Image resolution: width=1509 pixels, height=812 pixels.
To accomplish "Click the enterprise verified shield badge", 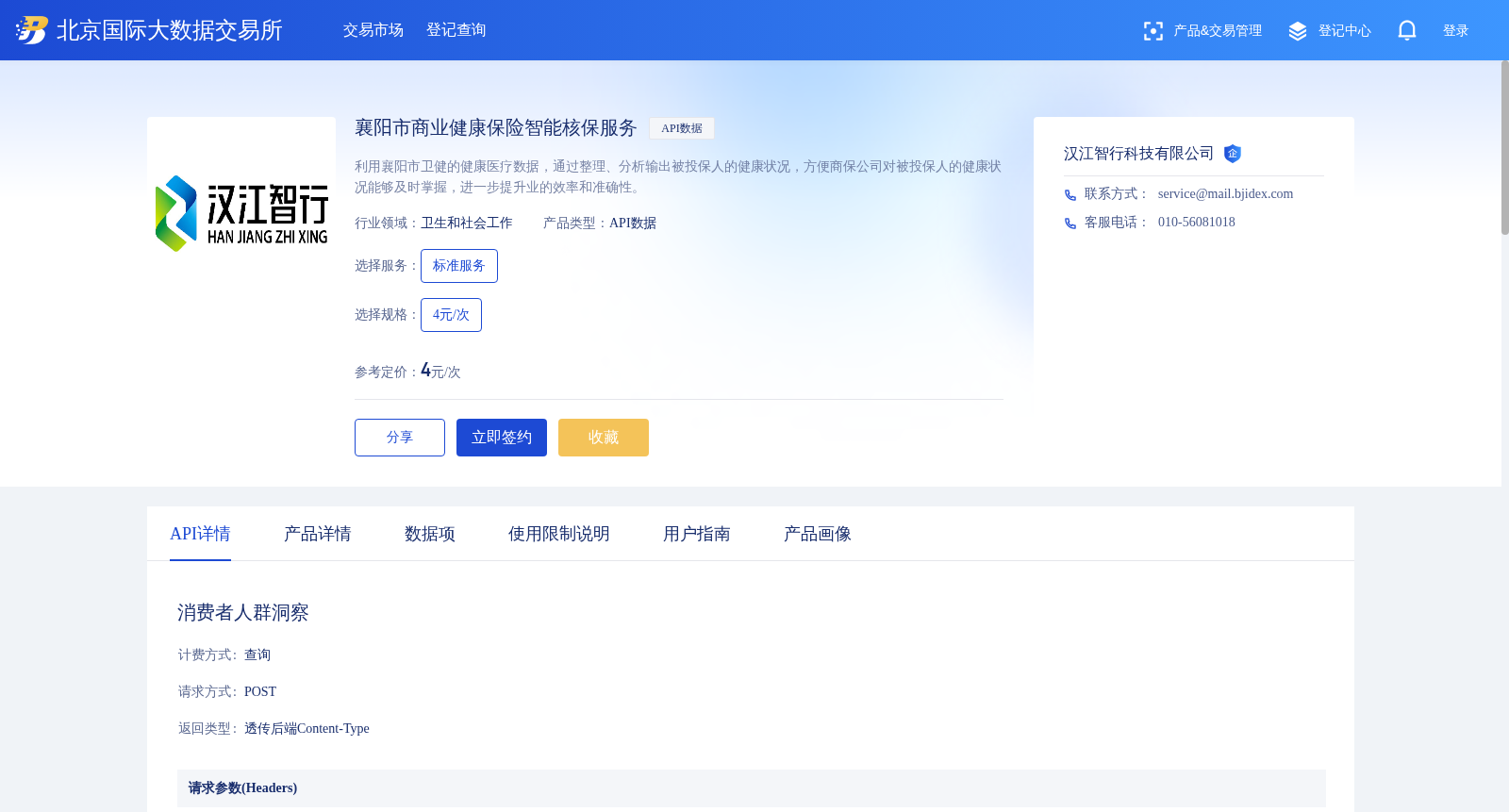I will point(1233,154).
